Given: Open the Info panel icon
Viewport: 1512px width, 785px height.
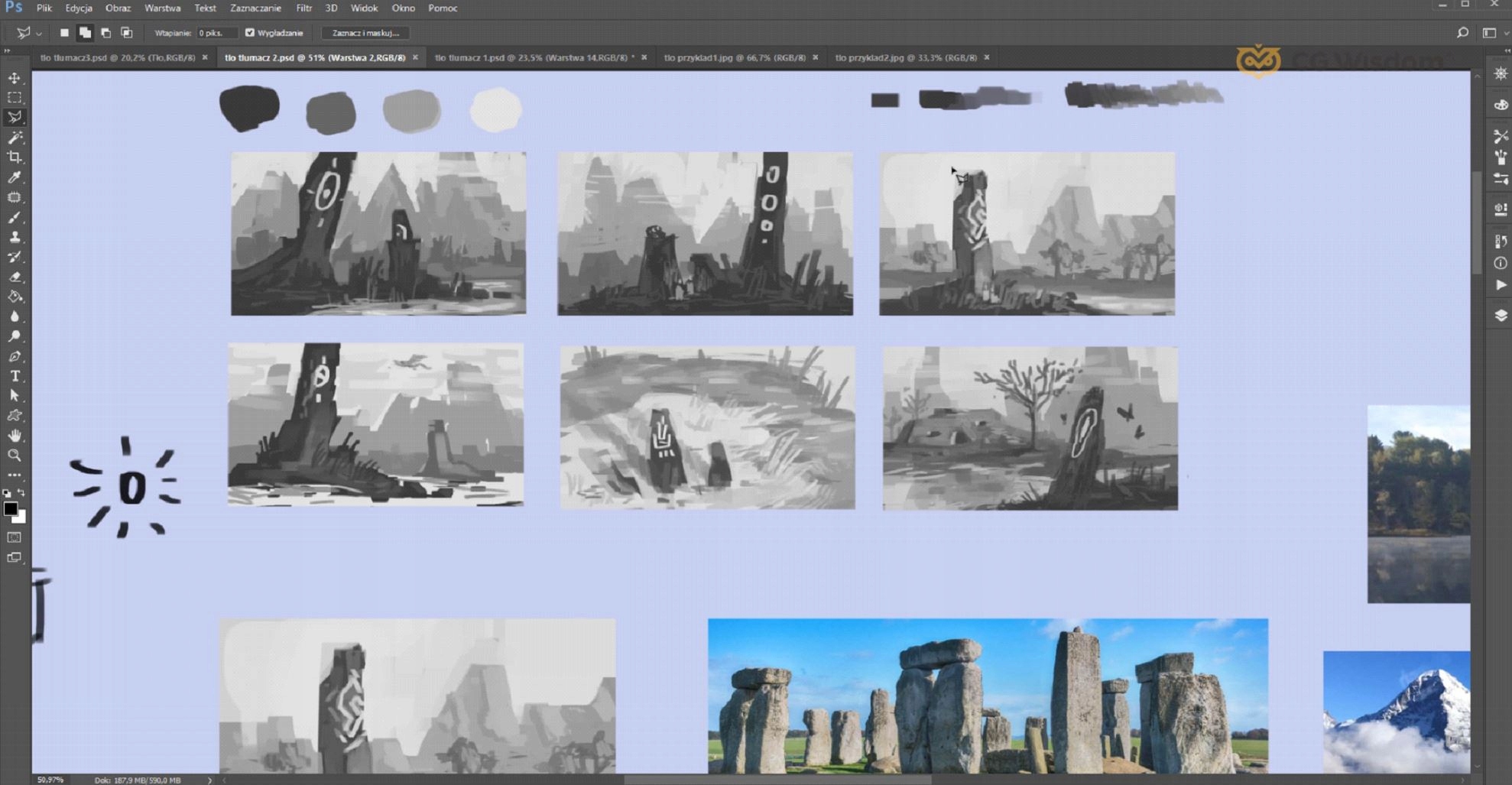Looking at the screenshot, I should (1501, 263).
